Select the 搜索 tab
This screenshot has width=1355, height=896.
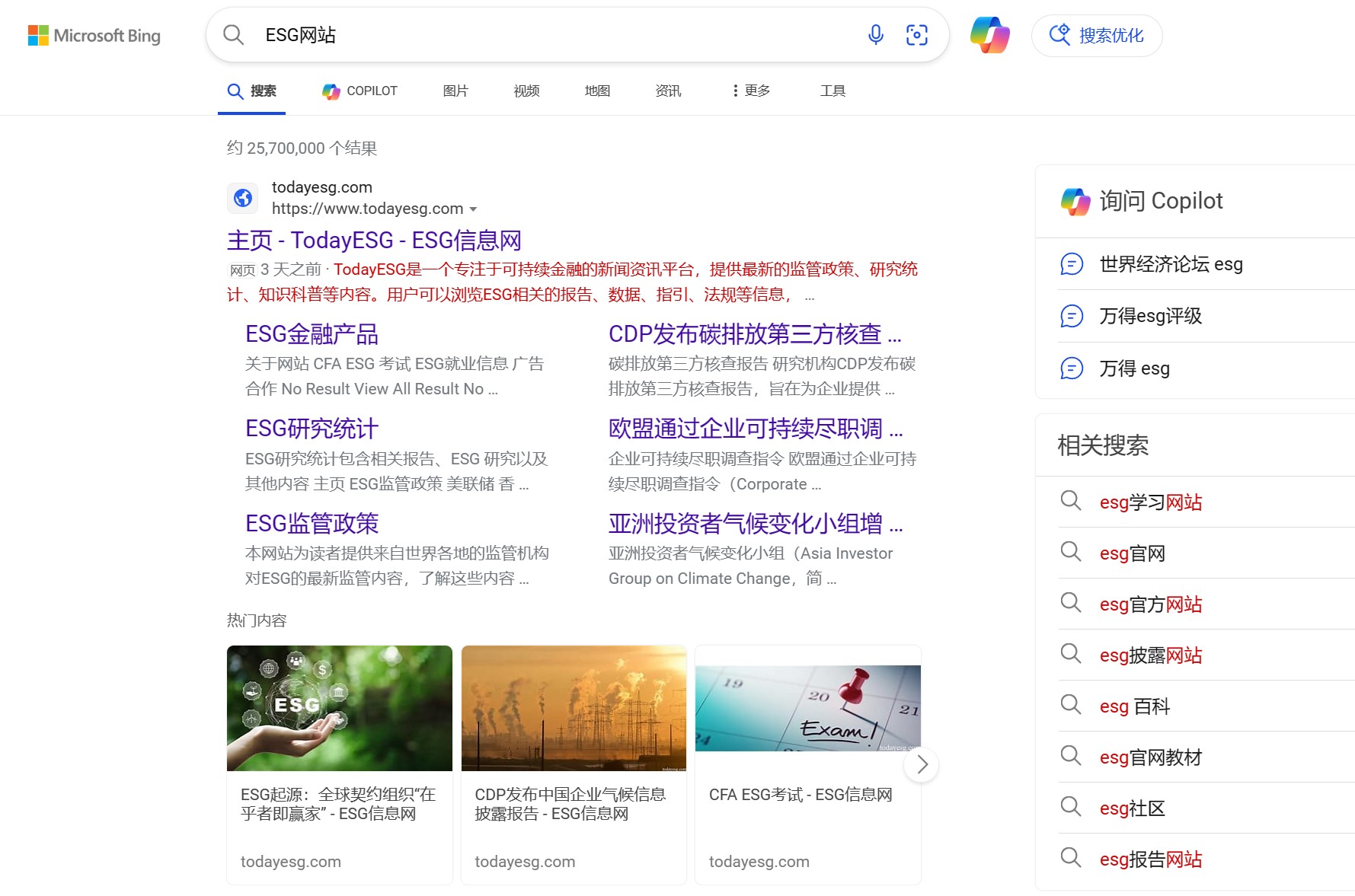251,91
